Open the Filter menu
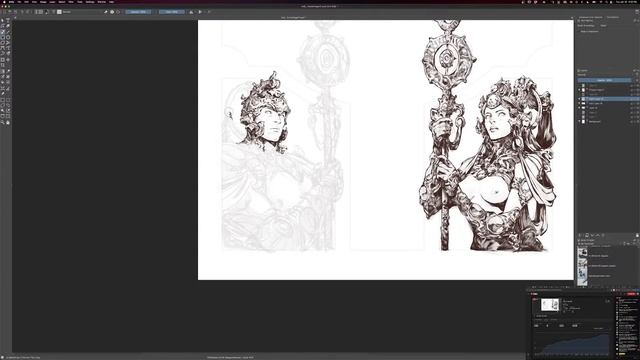 click(x=71, y=2)
